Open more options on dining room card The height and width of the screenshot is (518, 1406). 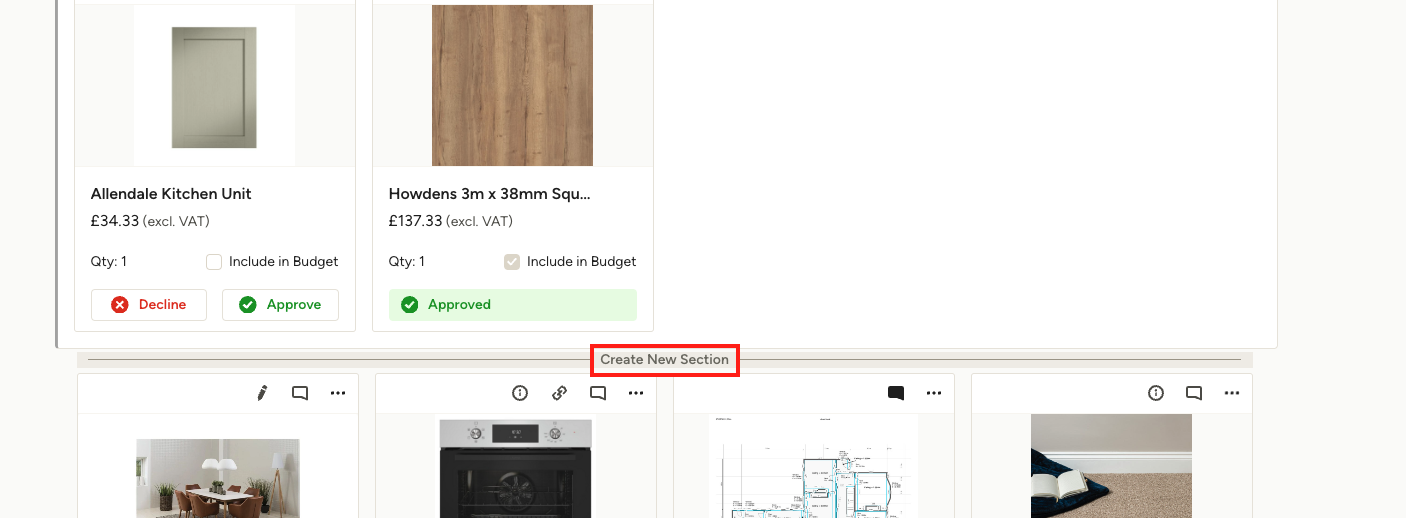[338, 393]
